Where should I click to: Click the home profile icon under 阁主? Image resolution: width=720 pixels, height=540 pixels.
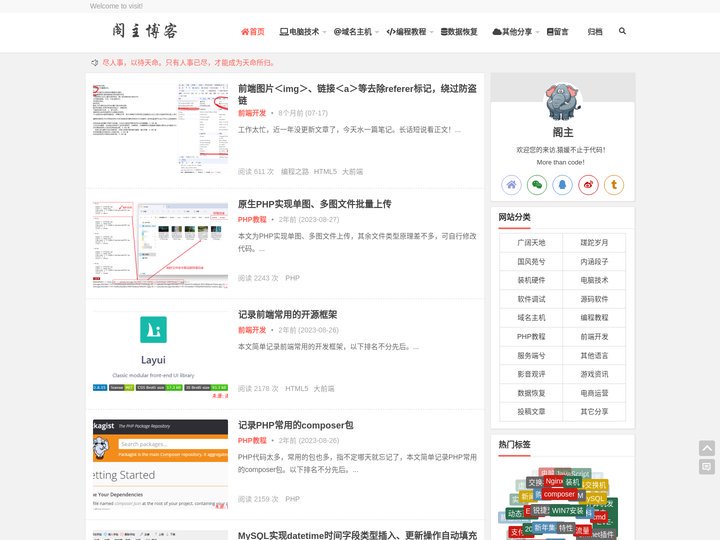click(x=511, y=185)
